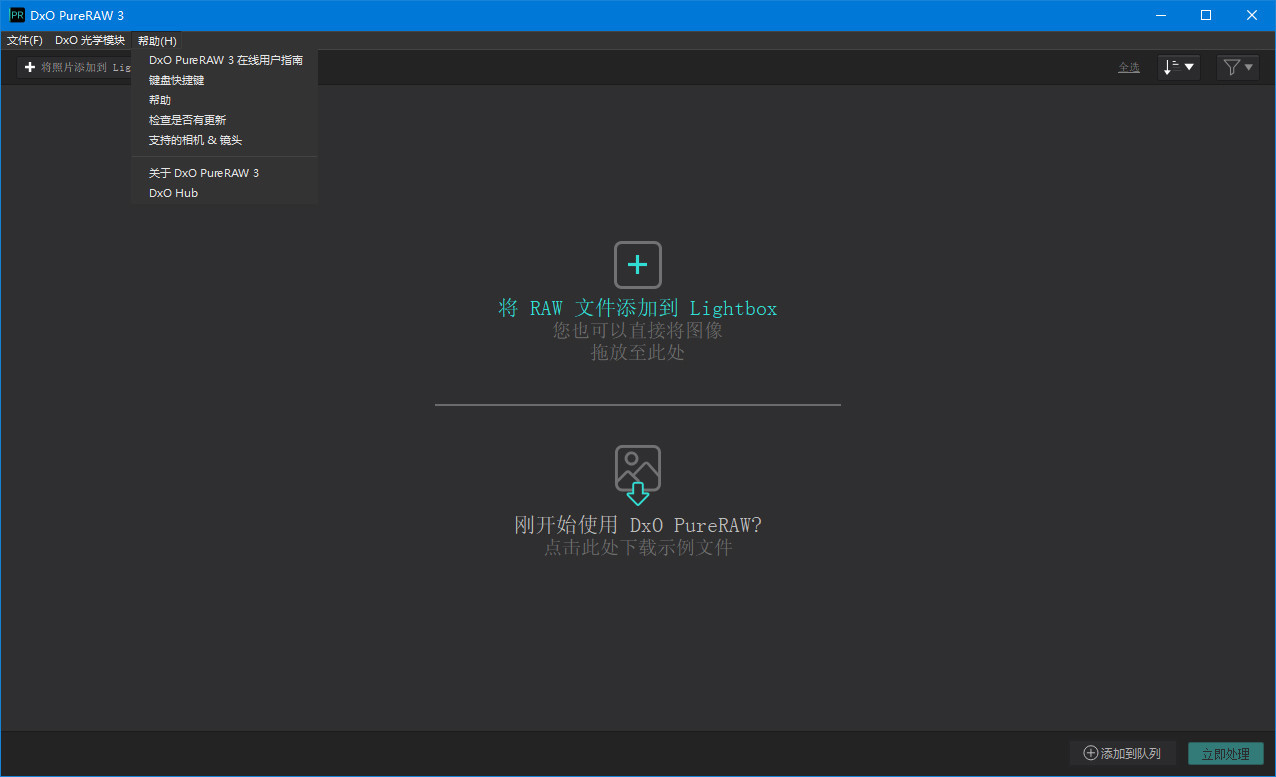Click the 全选 link

1129,67
